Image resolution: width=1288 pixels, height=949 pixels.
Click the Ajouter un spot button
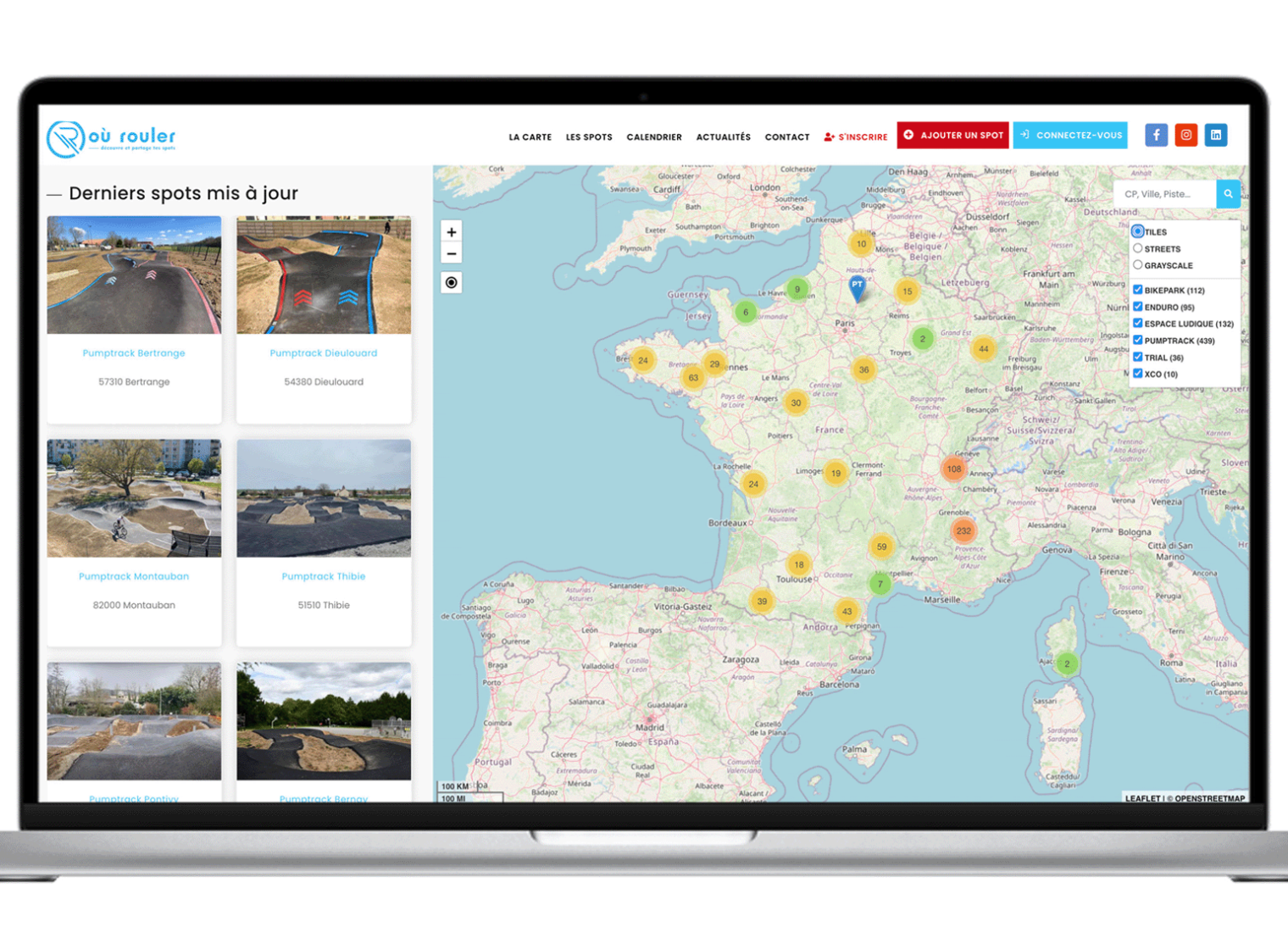(x=952, y=135)
